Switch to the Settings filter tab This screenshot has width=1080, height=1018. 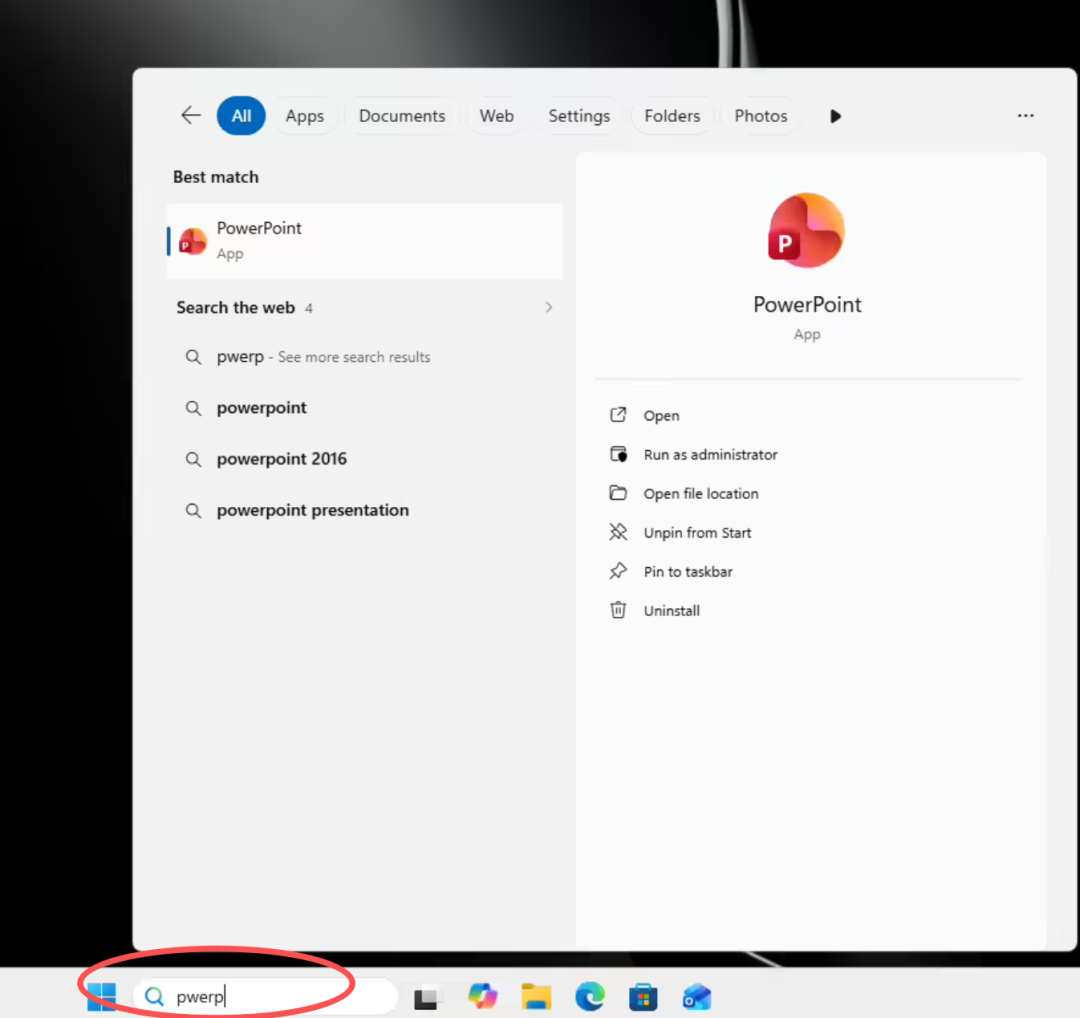pyautogui.click(x=579, y=116)
